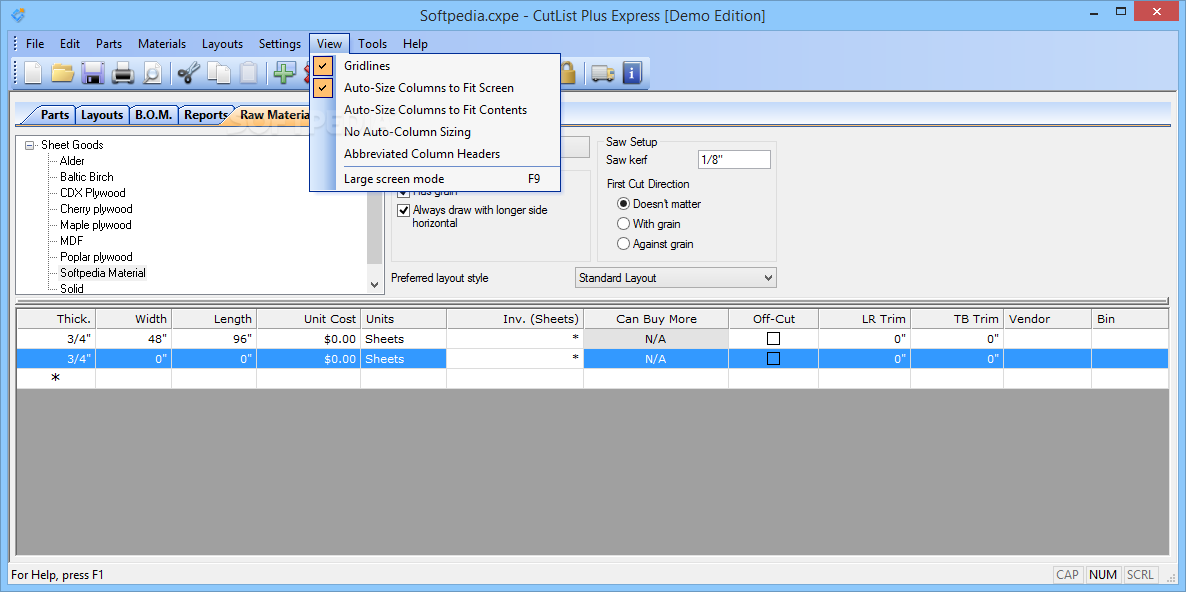This screenshot has width=1186, height=592.
Task: Open Print Preview magnifier icon
Action: point(152,73)
